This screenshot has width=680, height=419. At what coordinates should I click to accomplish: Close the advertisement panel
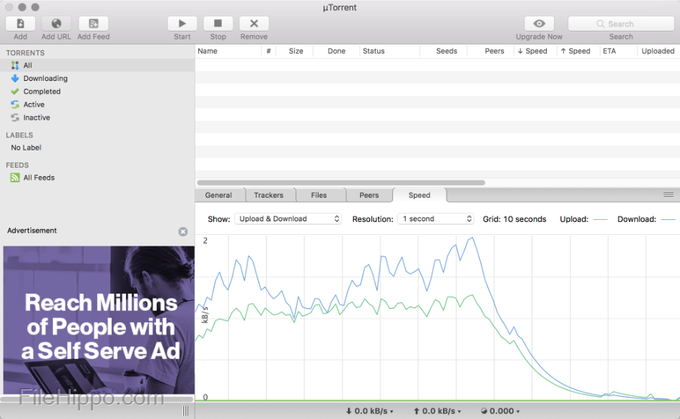tap(183, 231)
